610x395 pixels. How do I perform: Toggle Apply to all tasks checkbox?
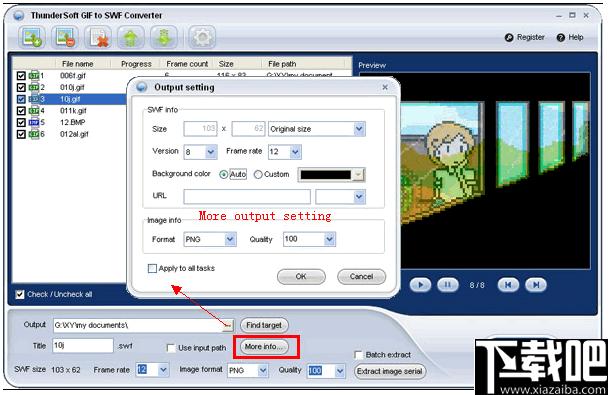[x=152, y=269]
